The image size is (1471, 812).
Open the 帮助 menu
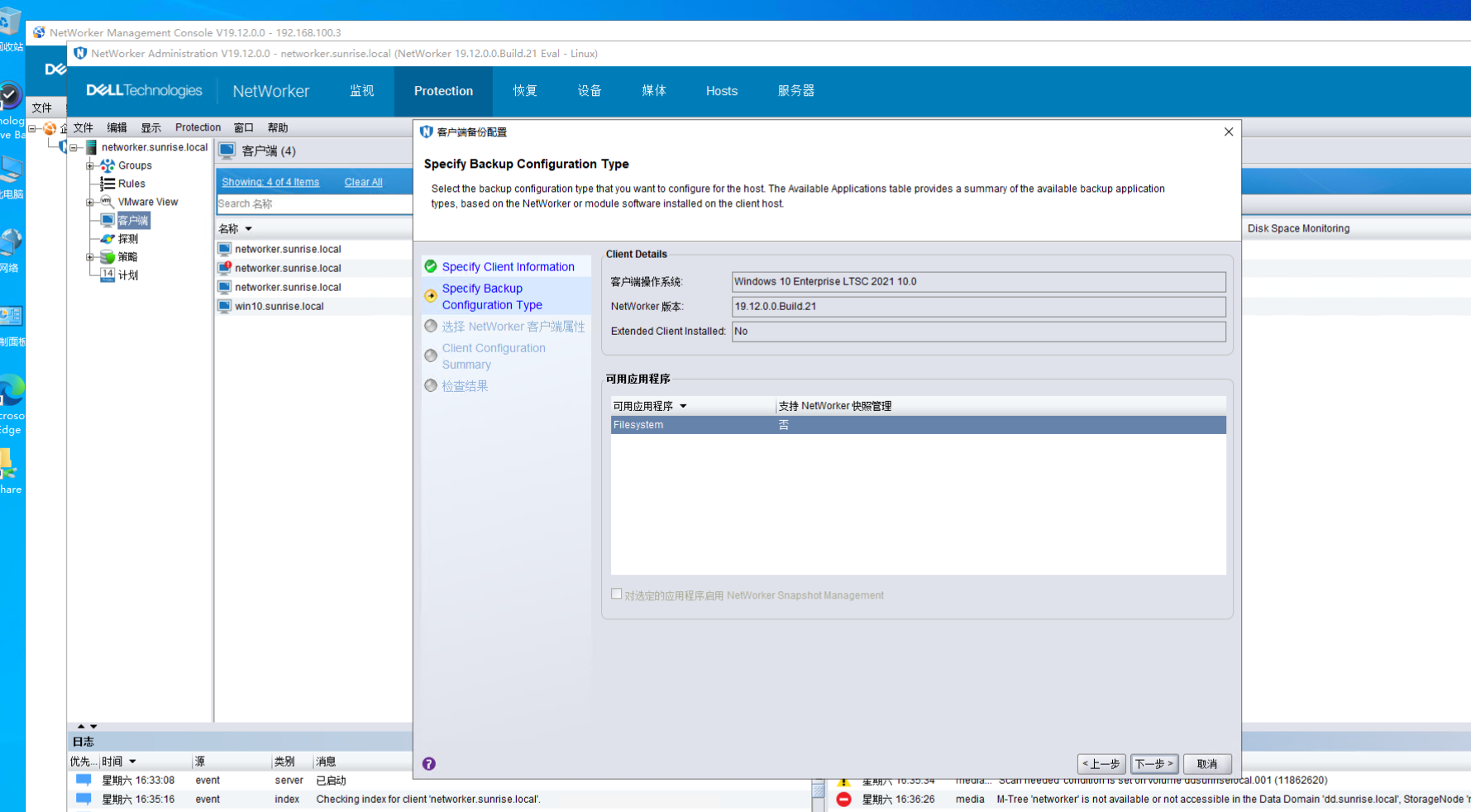[x=277, y=127]
